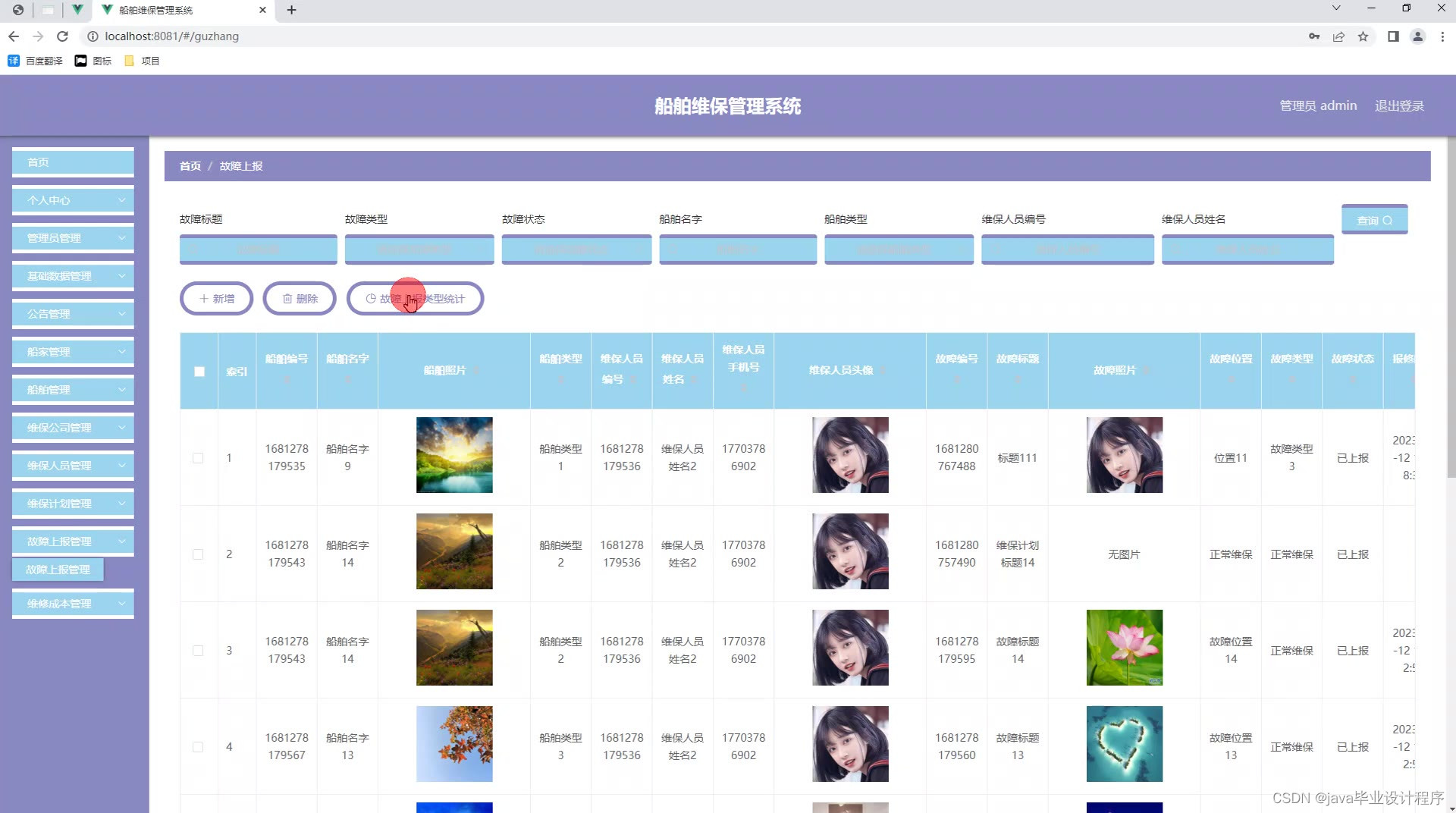Sort by 故障编号 column sort icon
The width and height of the screenshot is (1456, 813).
[957, 379]
